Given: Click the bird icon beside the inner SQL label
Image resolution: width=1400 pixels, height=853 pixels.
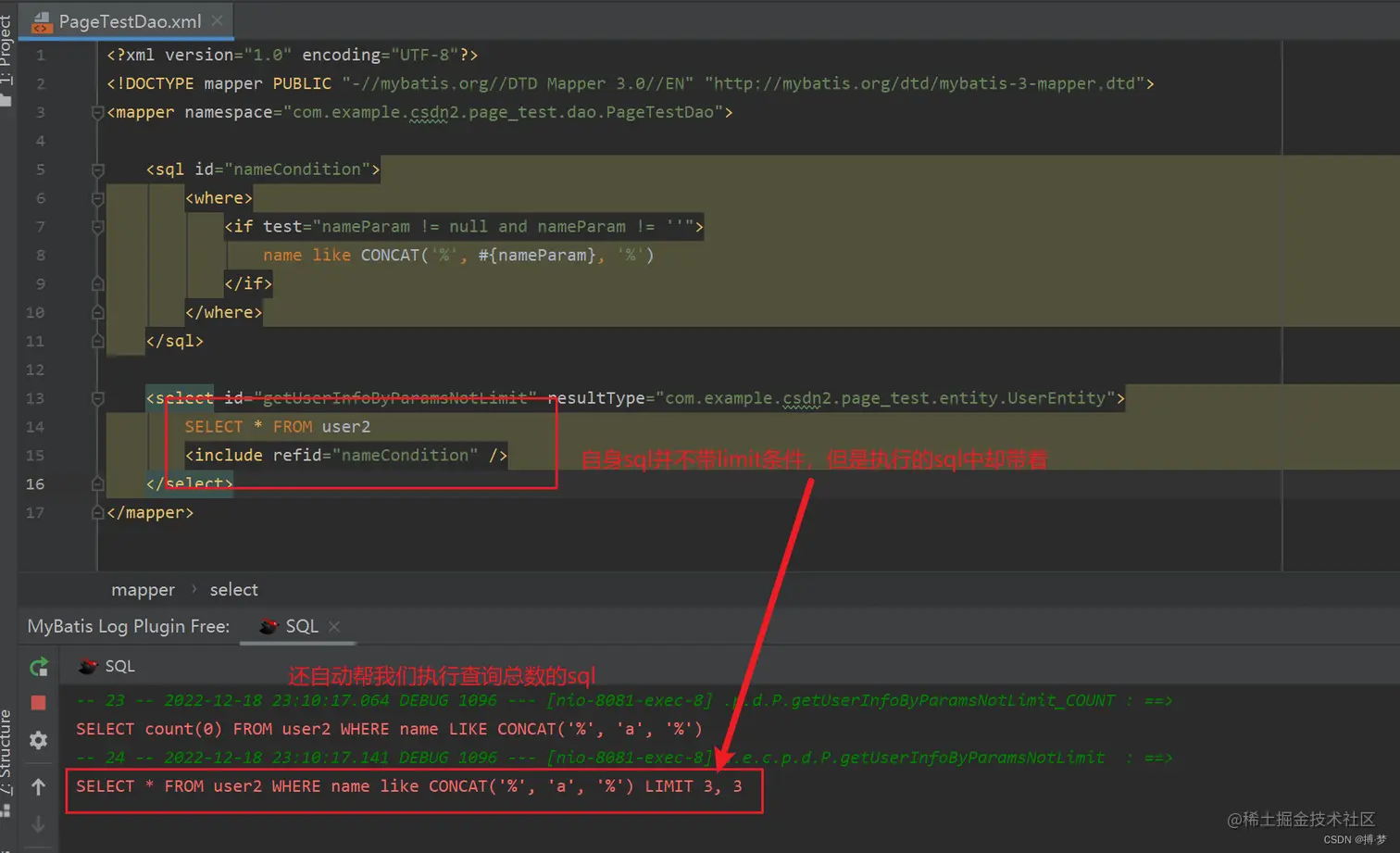Looking at the screenshot, I should (88, 666).
